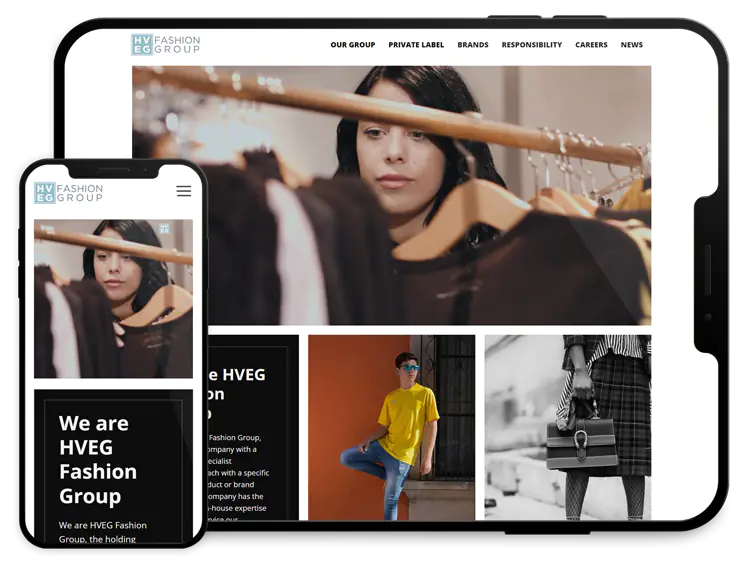This screenshot has width=750, height=570.
Task: Go to the Brands page
Action: click(x=473, y=45)
